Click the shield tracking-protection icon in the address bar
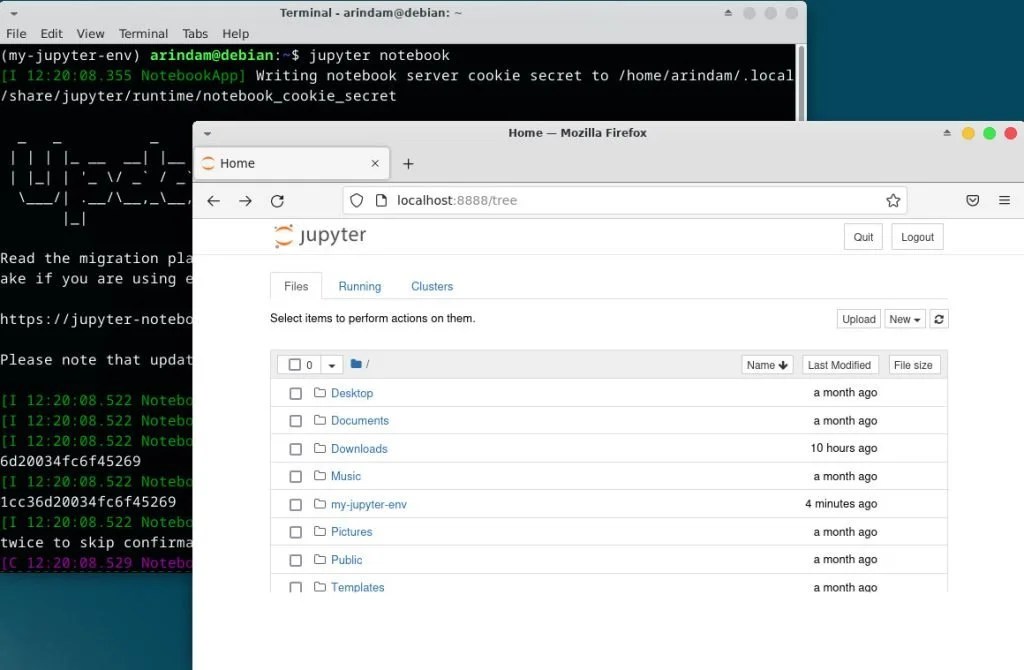The width and height of the screenshot is (1024, 670). (x=356, y=200)
